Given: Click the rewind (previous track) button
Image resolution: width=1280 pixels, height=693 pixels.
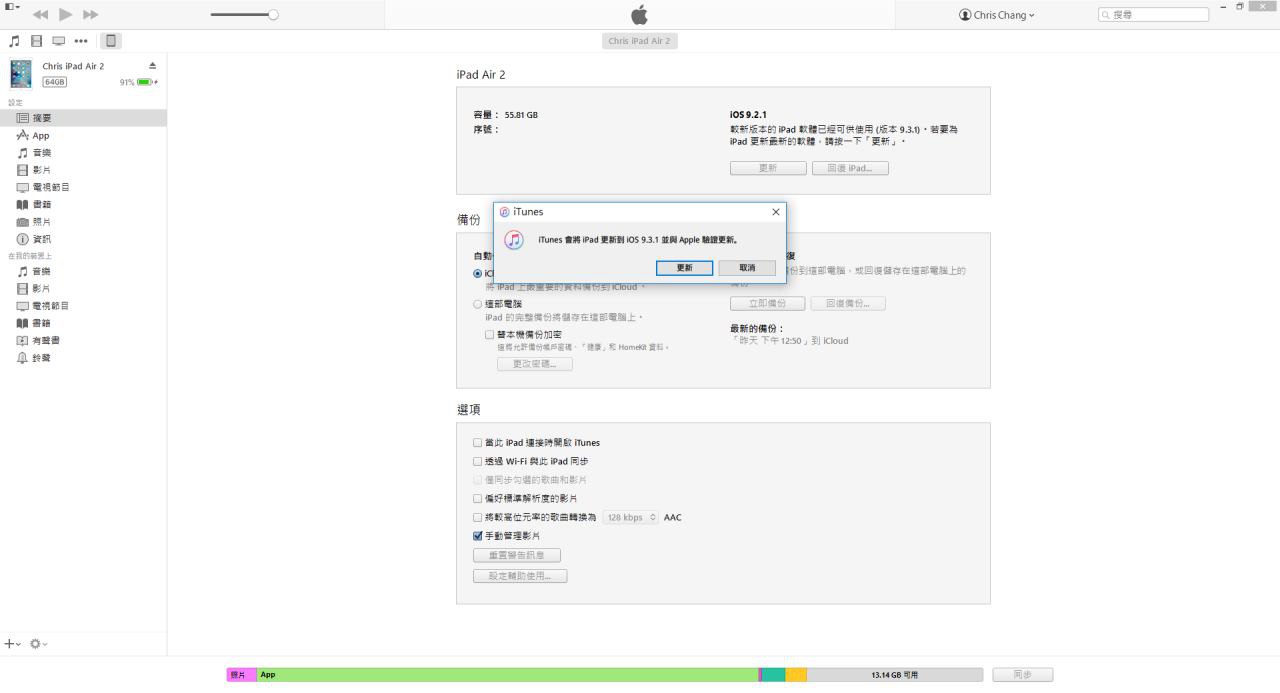Looking at the screenshot, I should [x=41, y=14].
